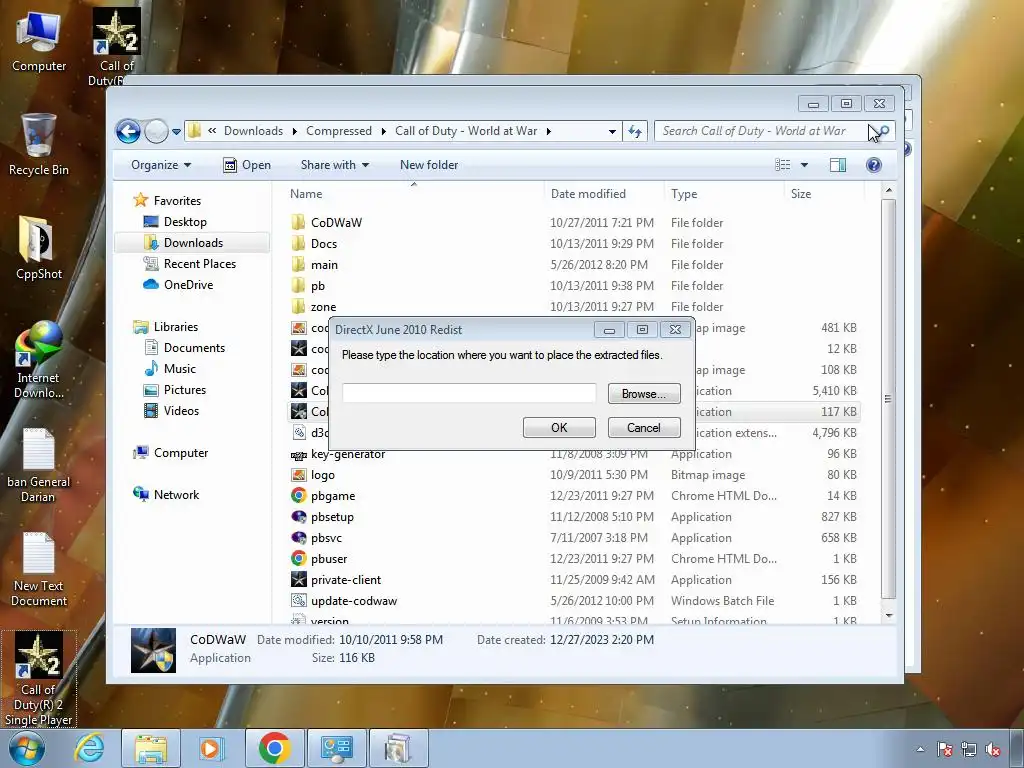Sort files by the Name column header
Image resolution: width=1024 pixels, height=768 pixels.
coord(306,194)
